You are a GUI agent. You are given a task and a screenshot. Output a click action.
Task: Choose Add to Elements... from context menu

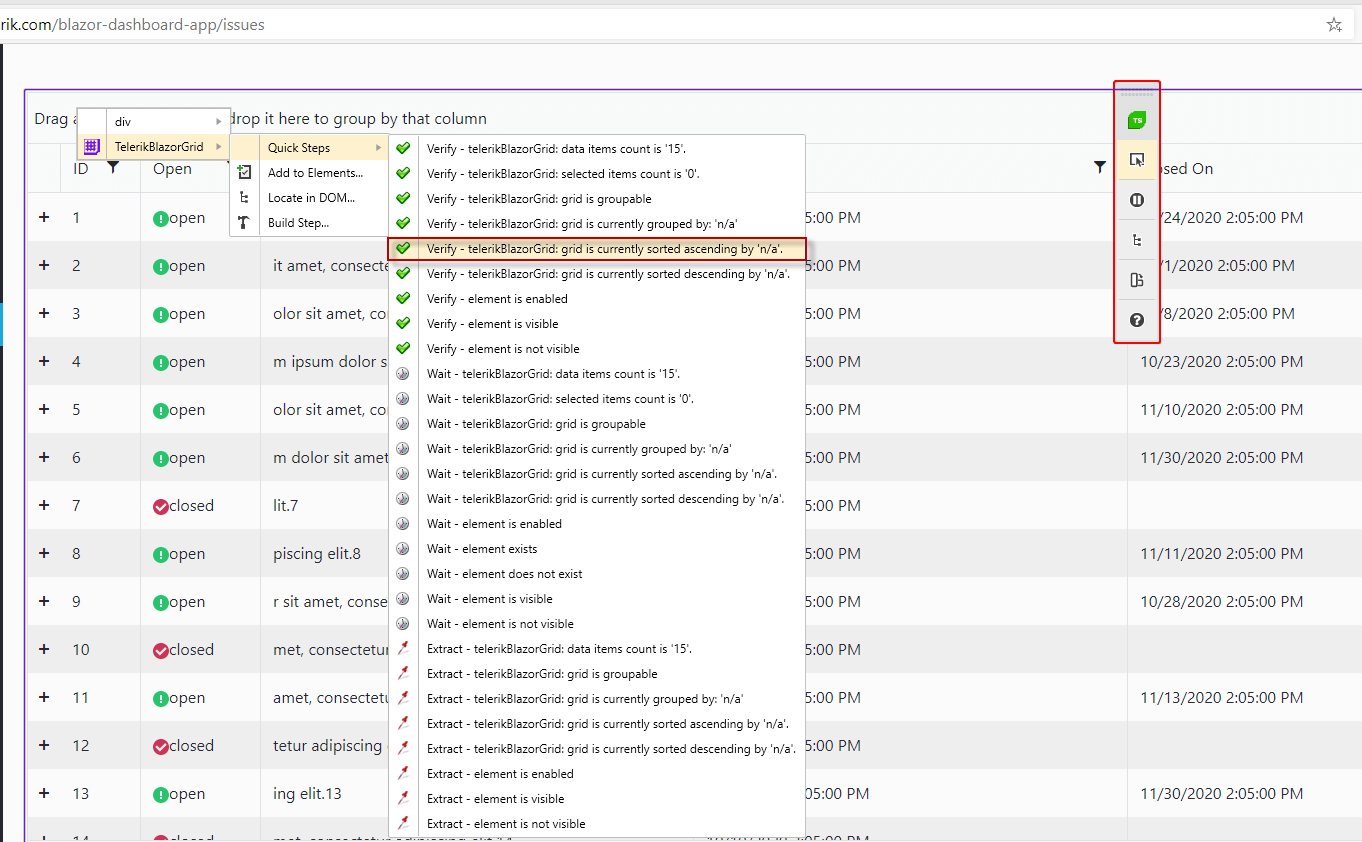[x=310, y=173]
